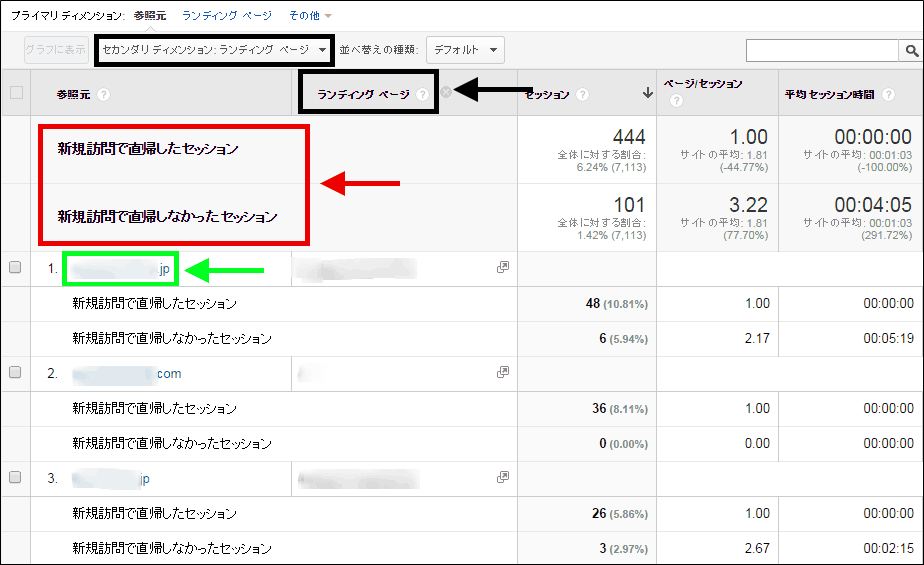
Task: Select 参照元 as primary dimension
Action: pos(151,16)
